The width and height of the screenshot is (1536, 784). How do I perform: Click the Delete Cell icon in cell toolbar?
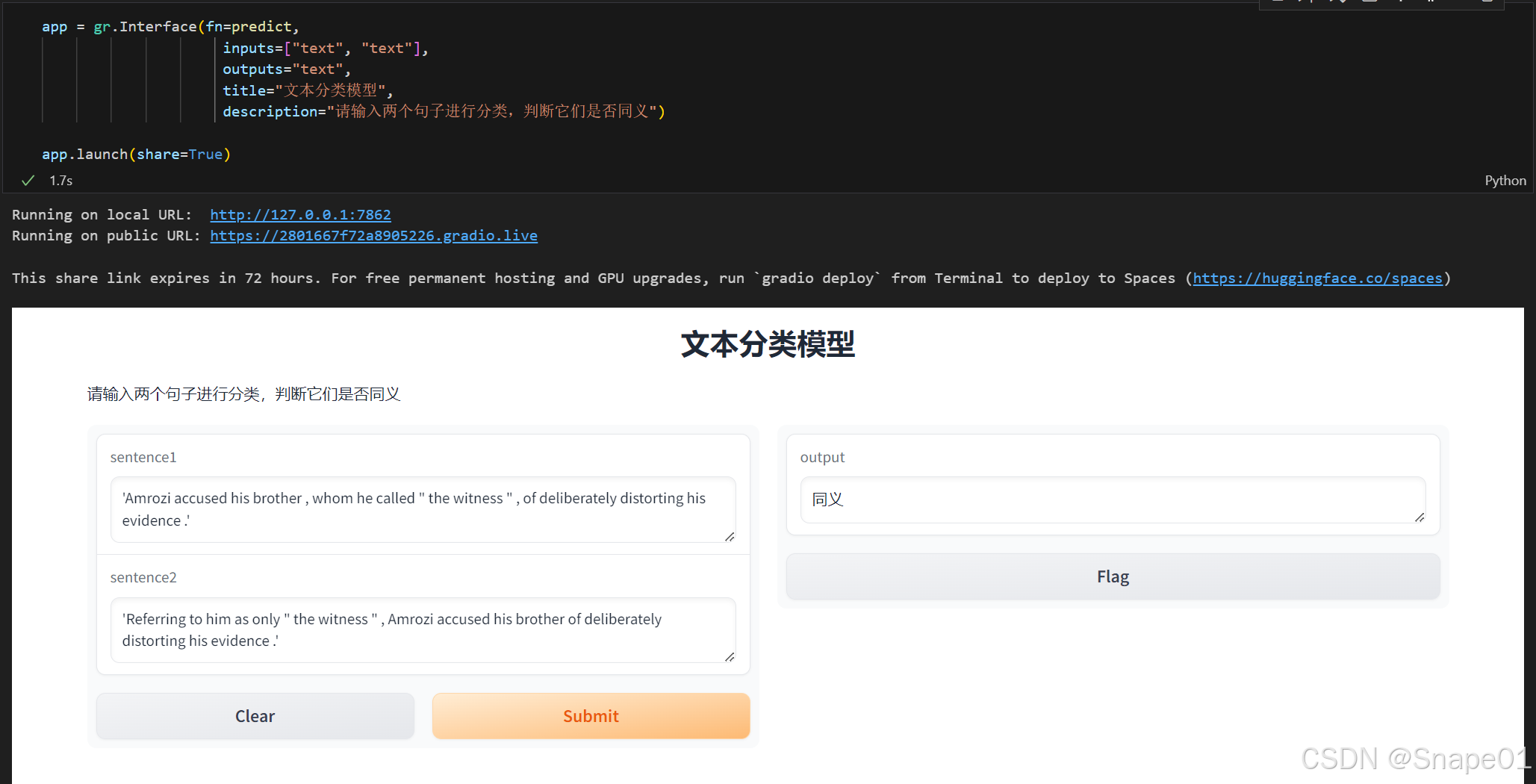coord(1432,3)
